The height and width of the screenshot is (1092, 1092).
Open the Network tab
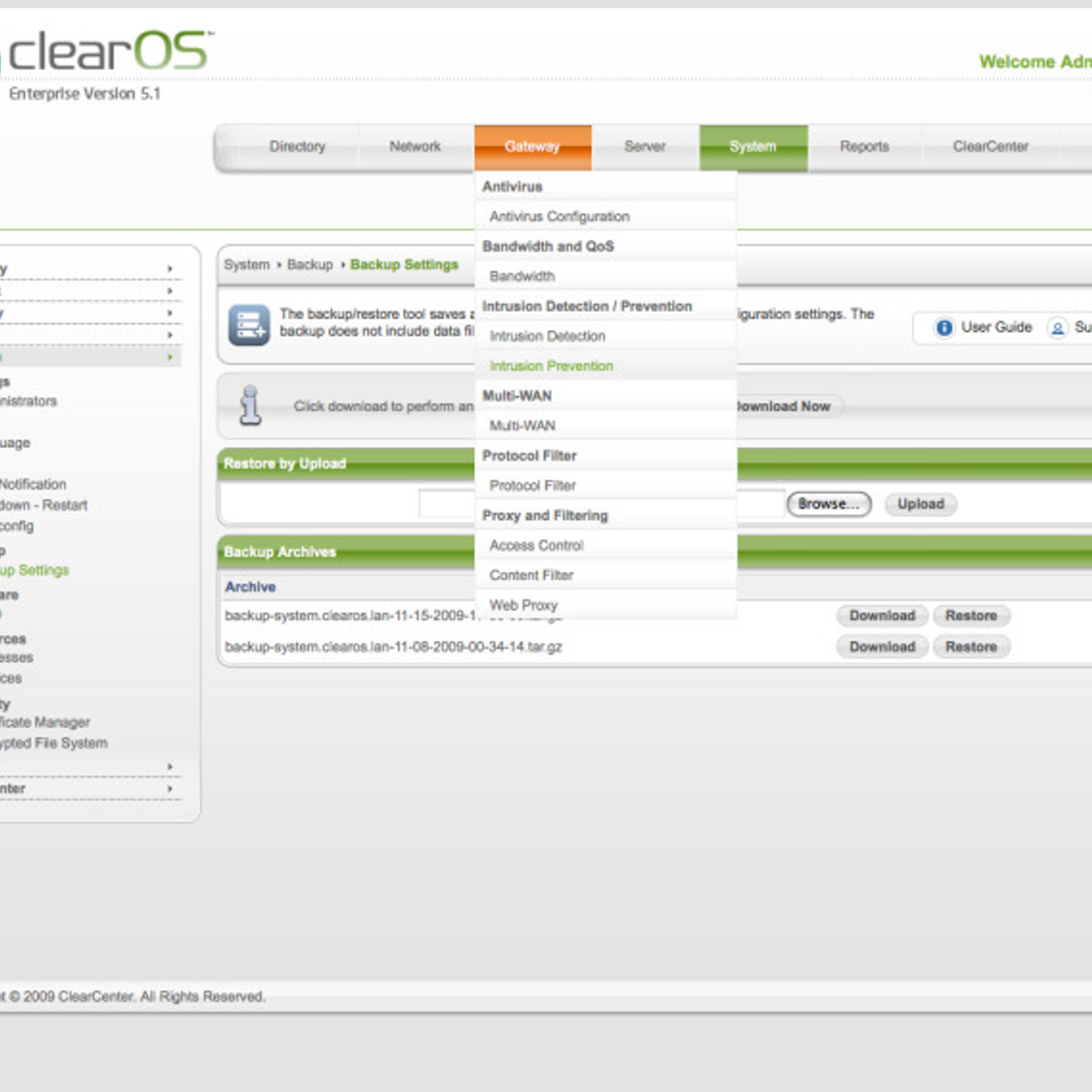[x=415, y=147]
